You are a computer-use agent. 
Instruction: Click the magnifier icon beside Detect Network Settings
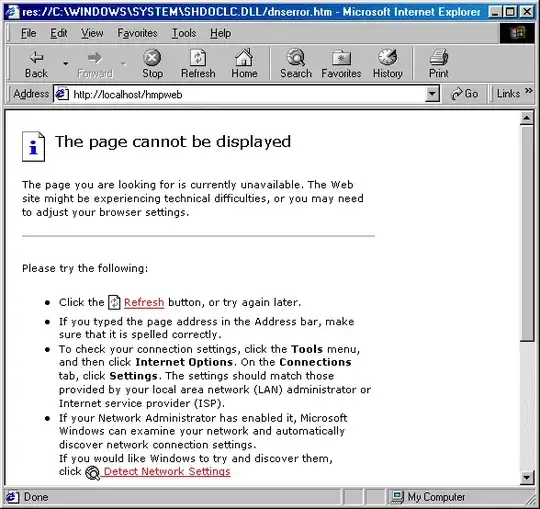[92, 472]
